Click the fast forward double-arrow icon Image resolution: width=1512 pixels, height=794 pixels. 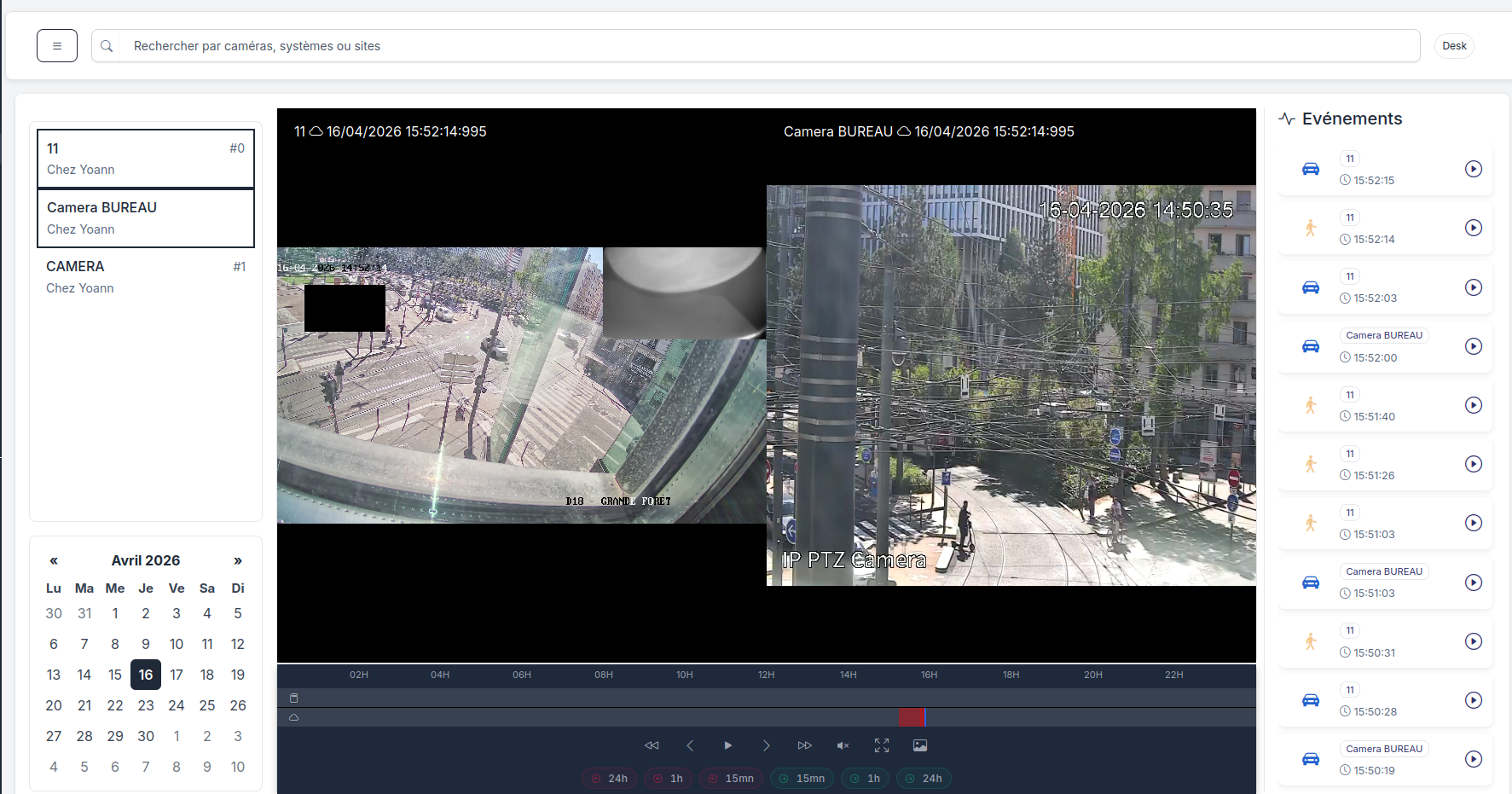coord(804,745)
